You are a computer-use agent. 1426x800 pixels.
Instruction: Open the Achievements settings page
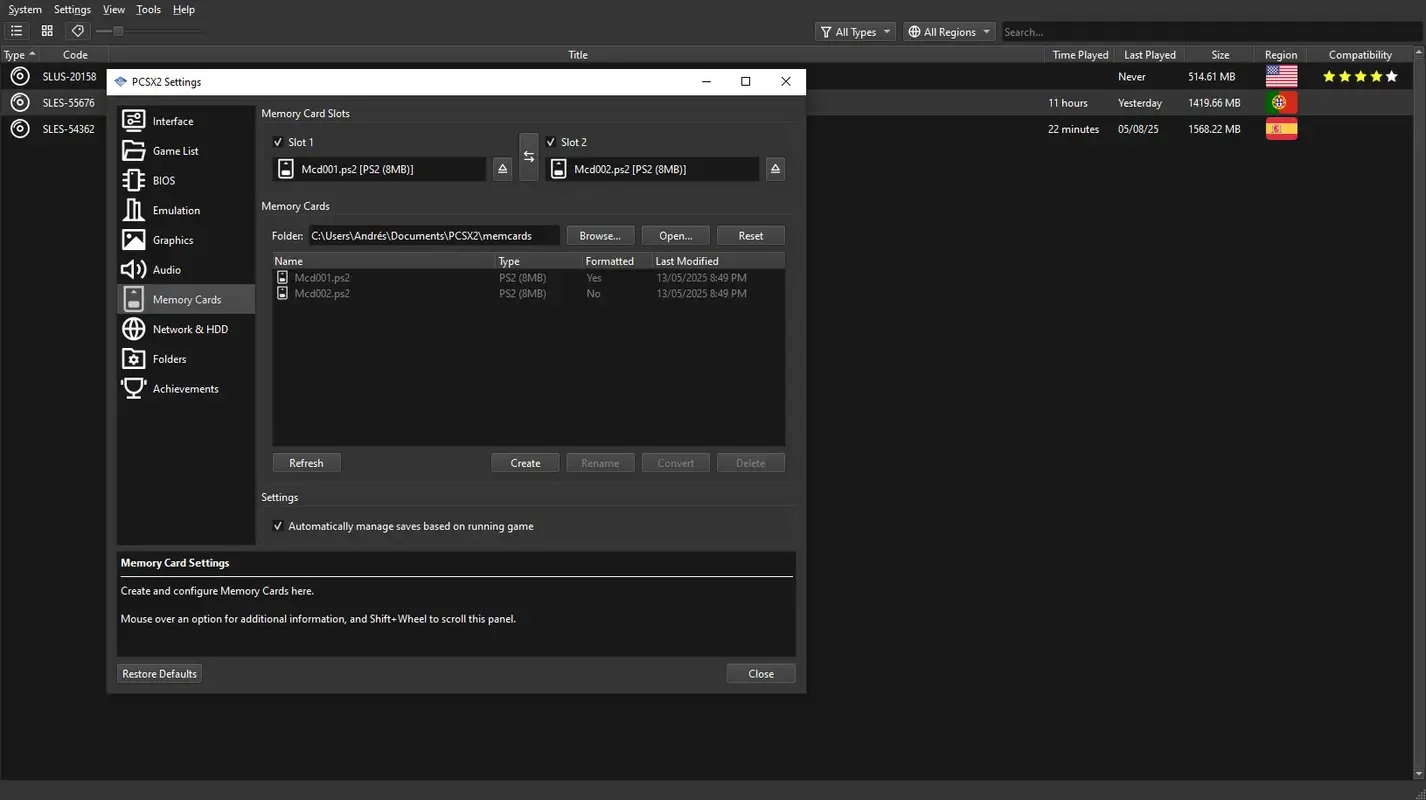[186, 388]
